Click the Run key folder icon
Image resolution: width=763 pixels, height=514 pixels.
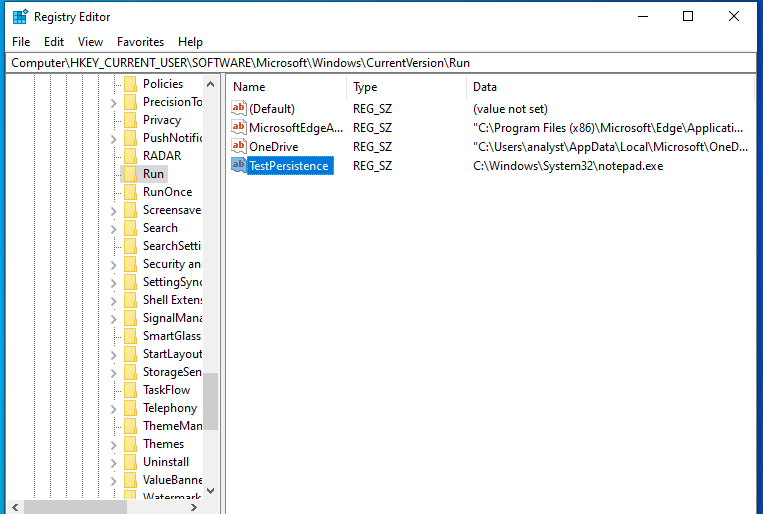[129, 174]
